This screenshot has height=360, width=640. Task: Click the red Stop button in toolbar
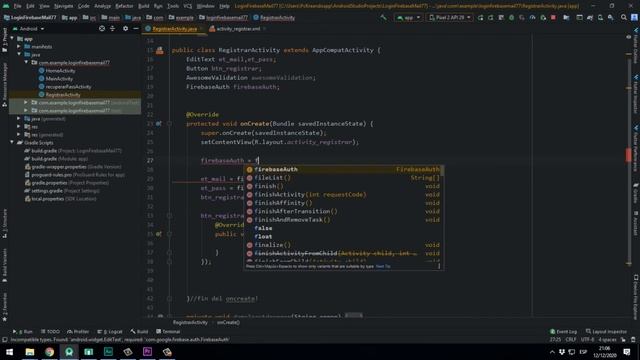553,18
